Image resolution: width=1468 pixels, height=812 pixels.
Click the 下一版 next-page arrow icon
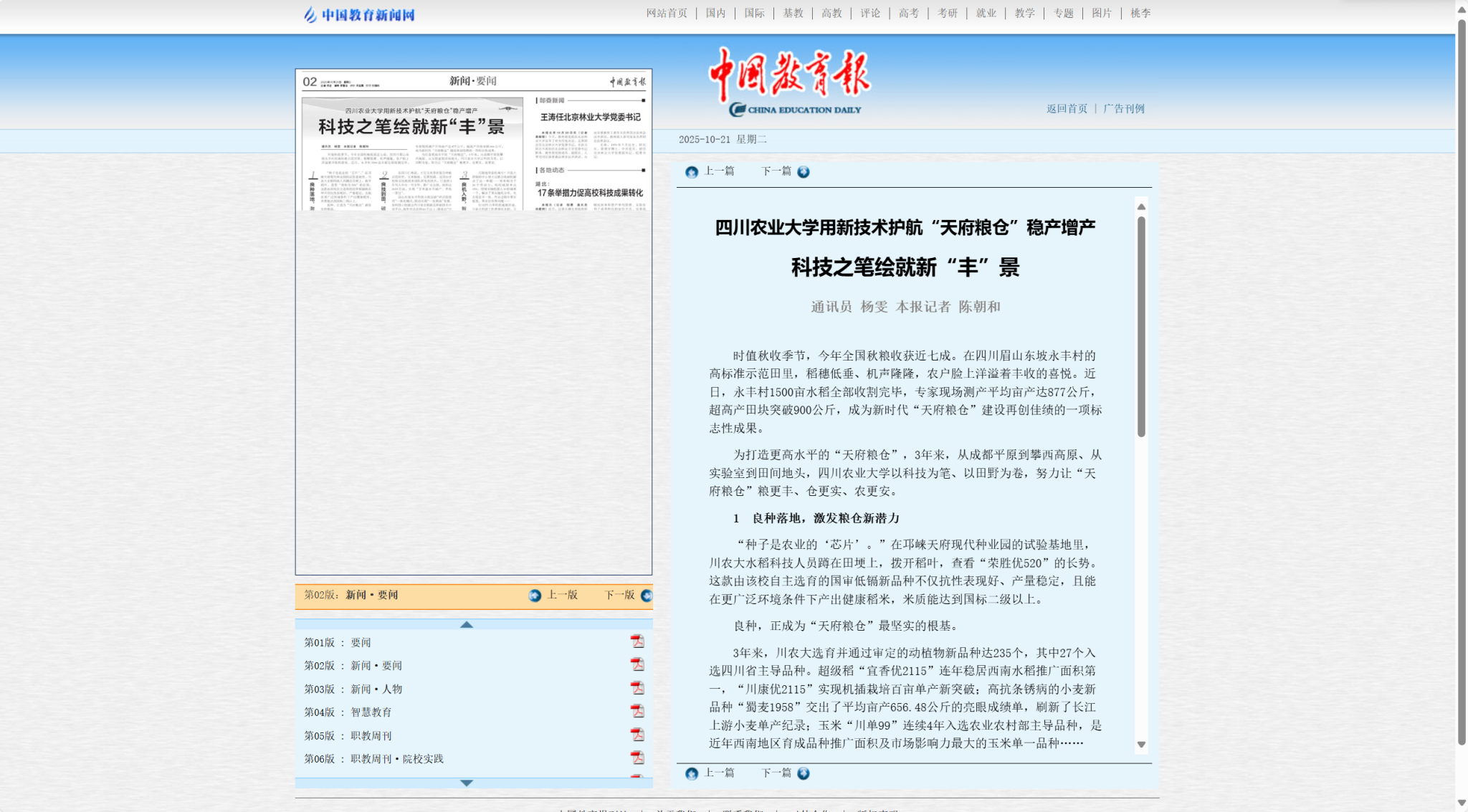(647, 596)
